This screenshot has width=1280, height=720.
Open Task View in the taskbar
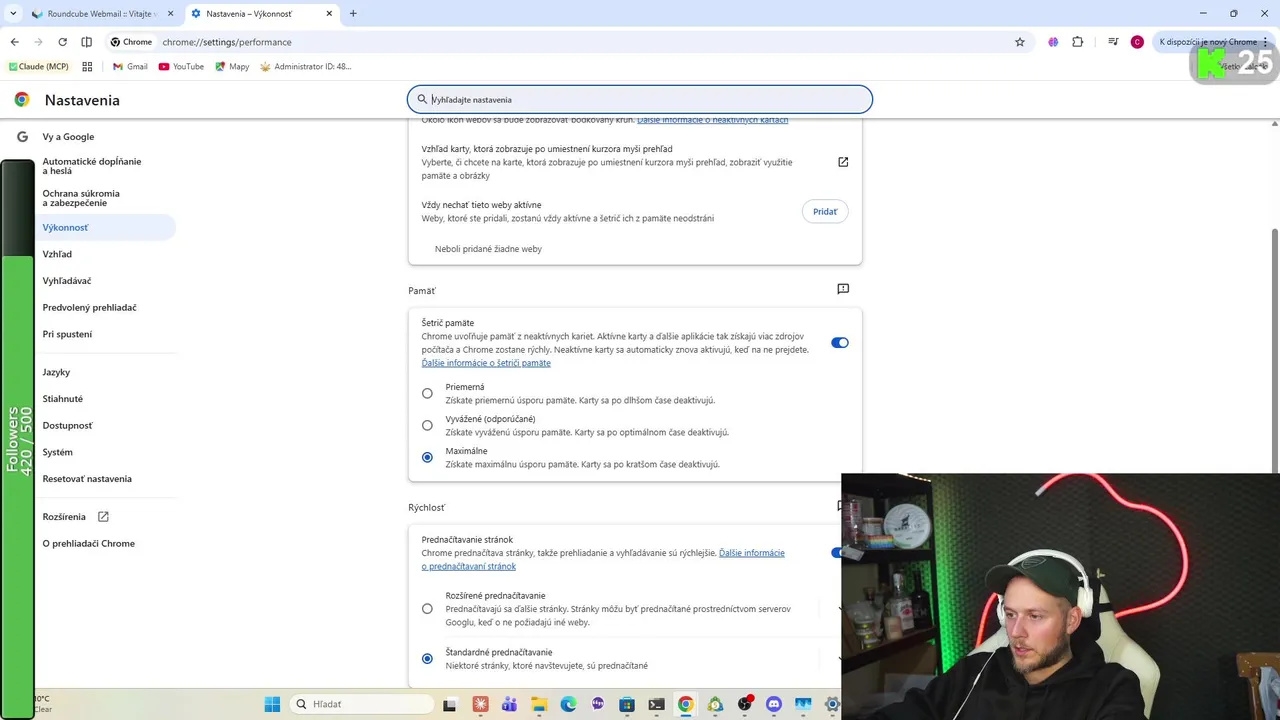pos(451,704)
